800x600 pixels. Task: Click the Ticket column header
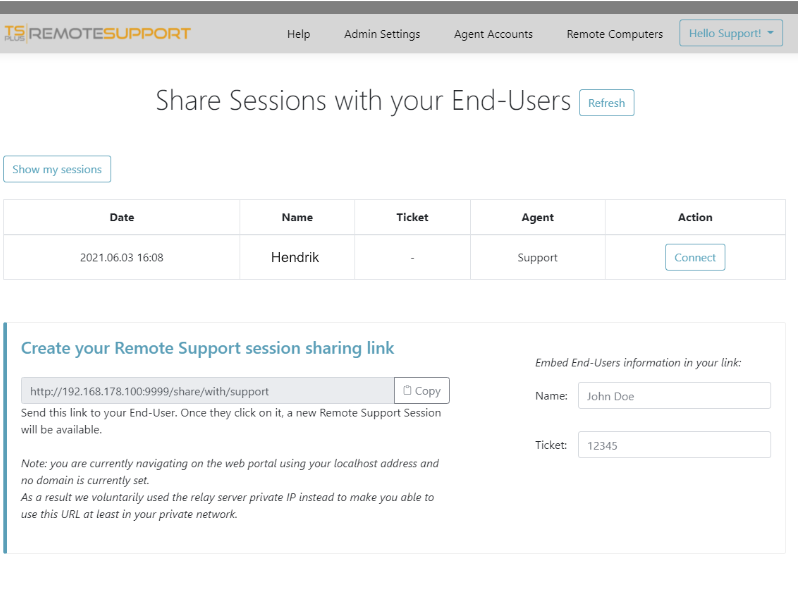[412, 217]
